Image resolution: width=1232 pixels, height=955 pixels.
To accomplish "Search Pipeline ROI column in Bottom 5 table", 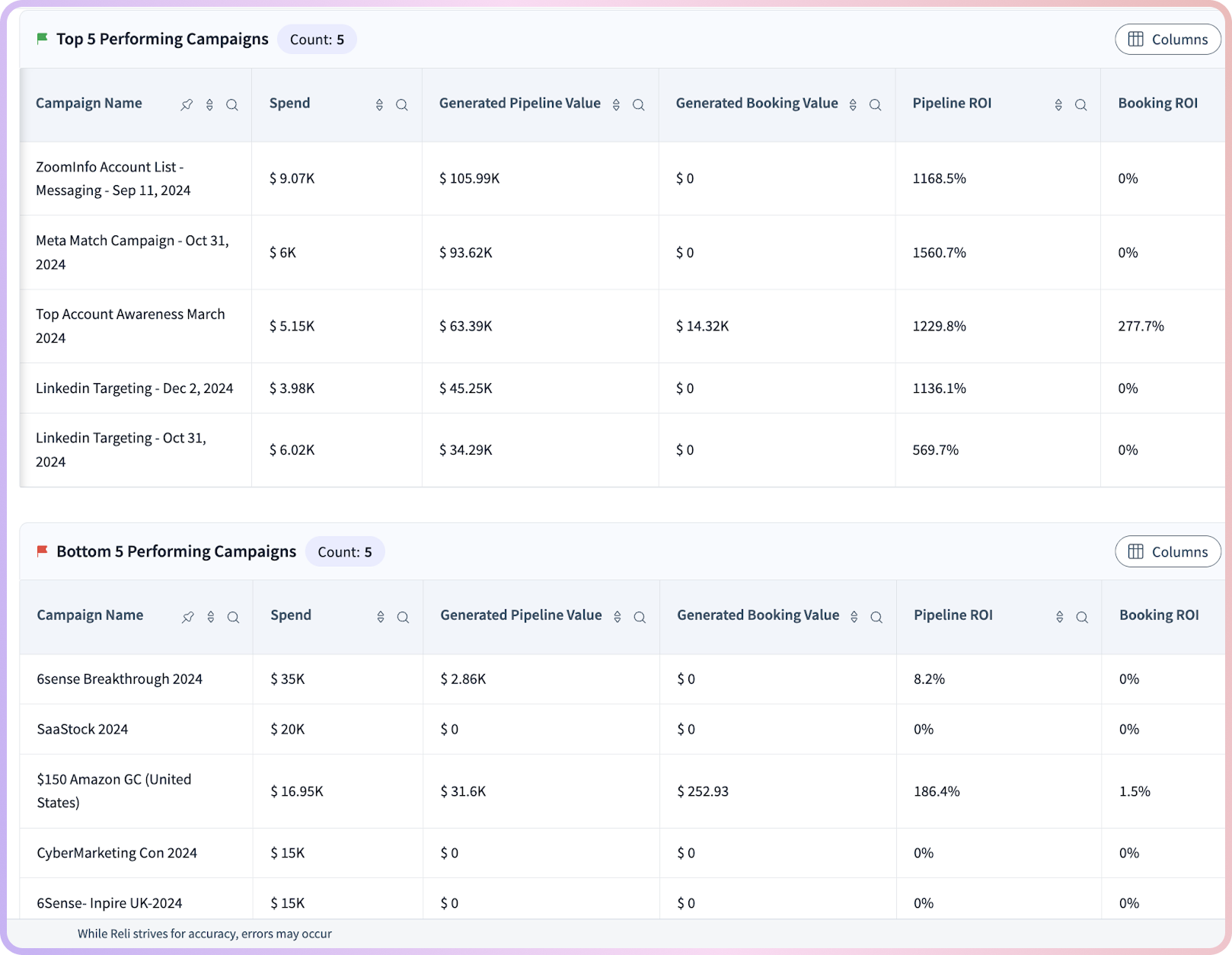I will click(x=1083, y=617).
